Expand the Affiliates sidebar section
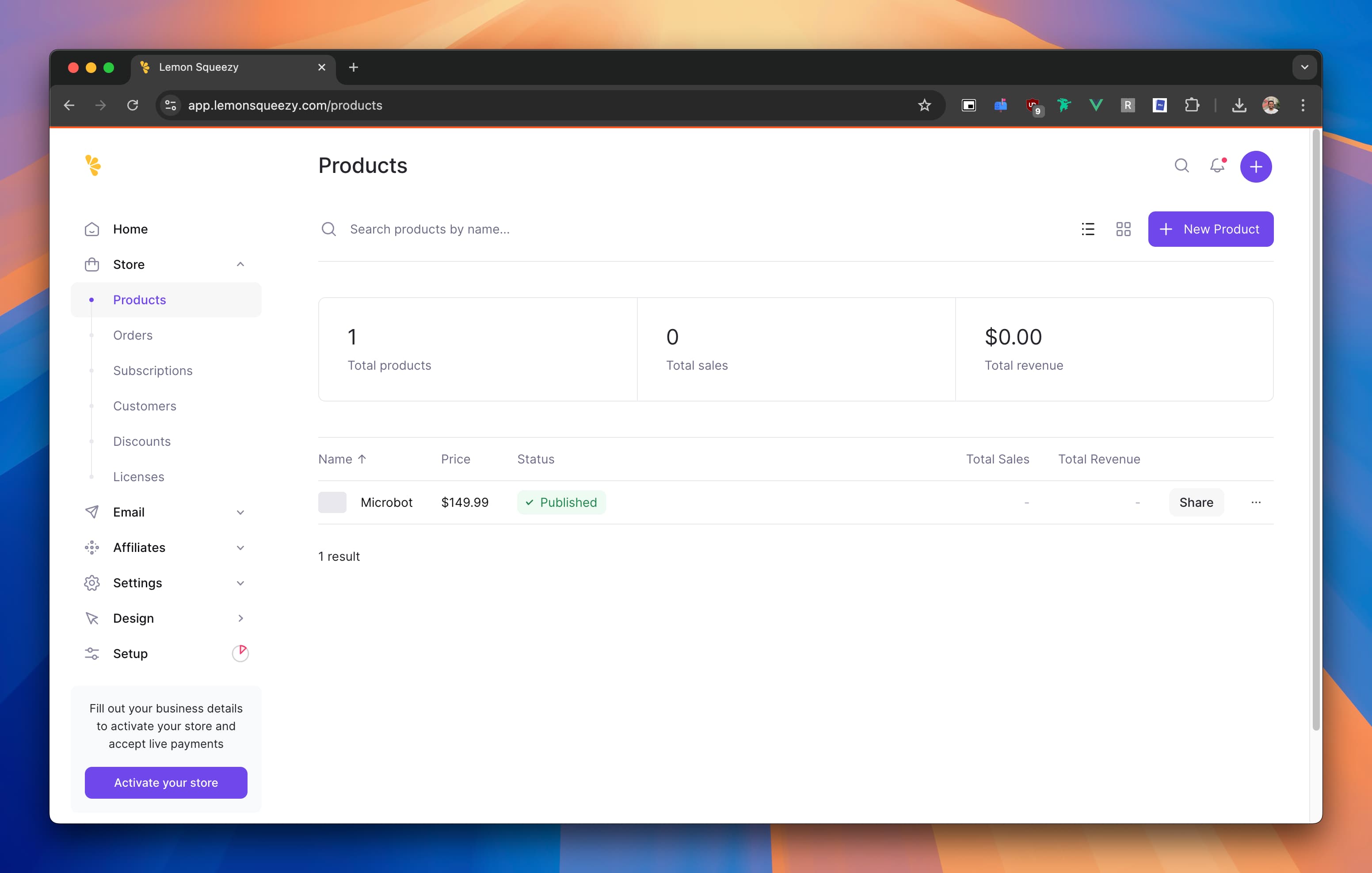The height and width of the screenshot is (873, 1372). click(x=240, y=548)
